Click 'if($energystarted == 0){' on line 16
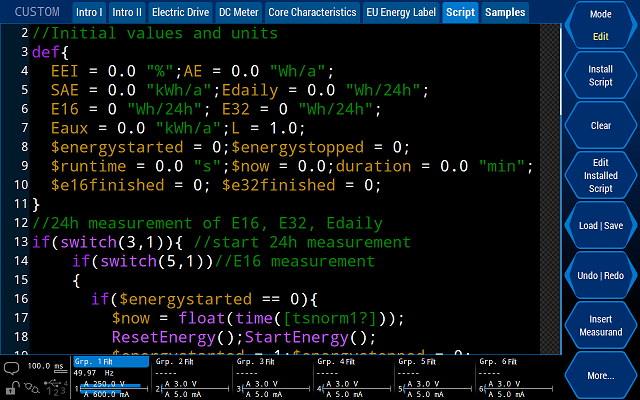This screenshot has height=400, width=640. 204,299
